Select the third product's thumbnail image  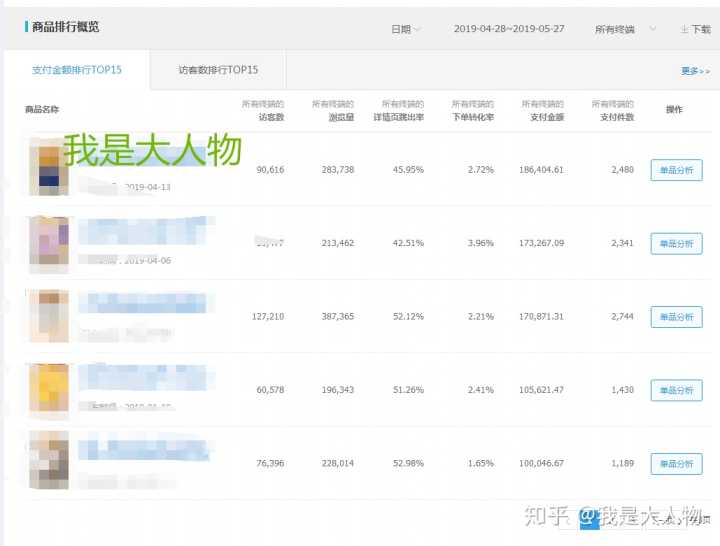[x=48, y=316]
